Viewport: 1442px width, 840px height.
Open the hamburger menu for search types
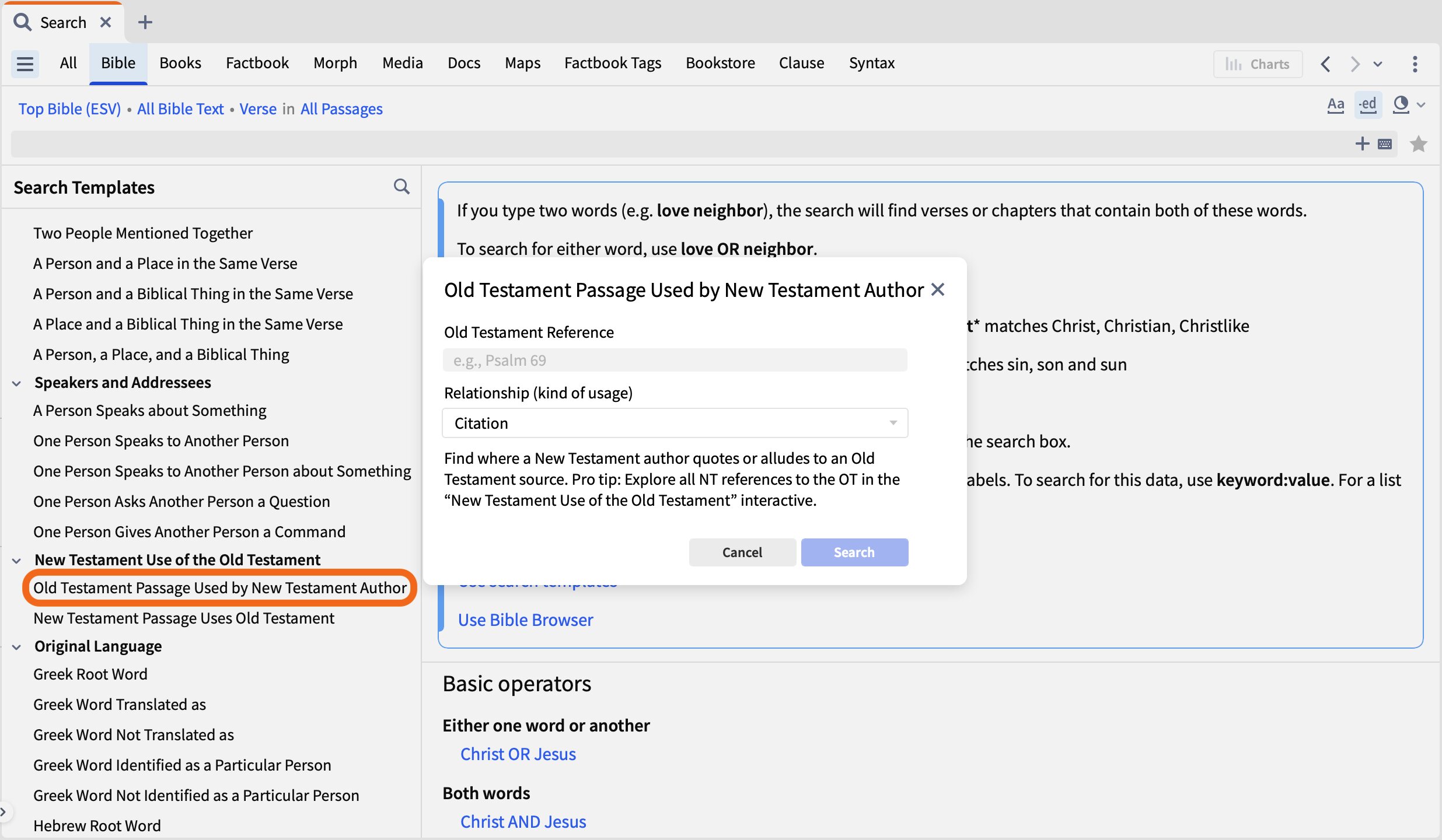click(25, 64)
